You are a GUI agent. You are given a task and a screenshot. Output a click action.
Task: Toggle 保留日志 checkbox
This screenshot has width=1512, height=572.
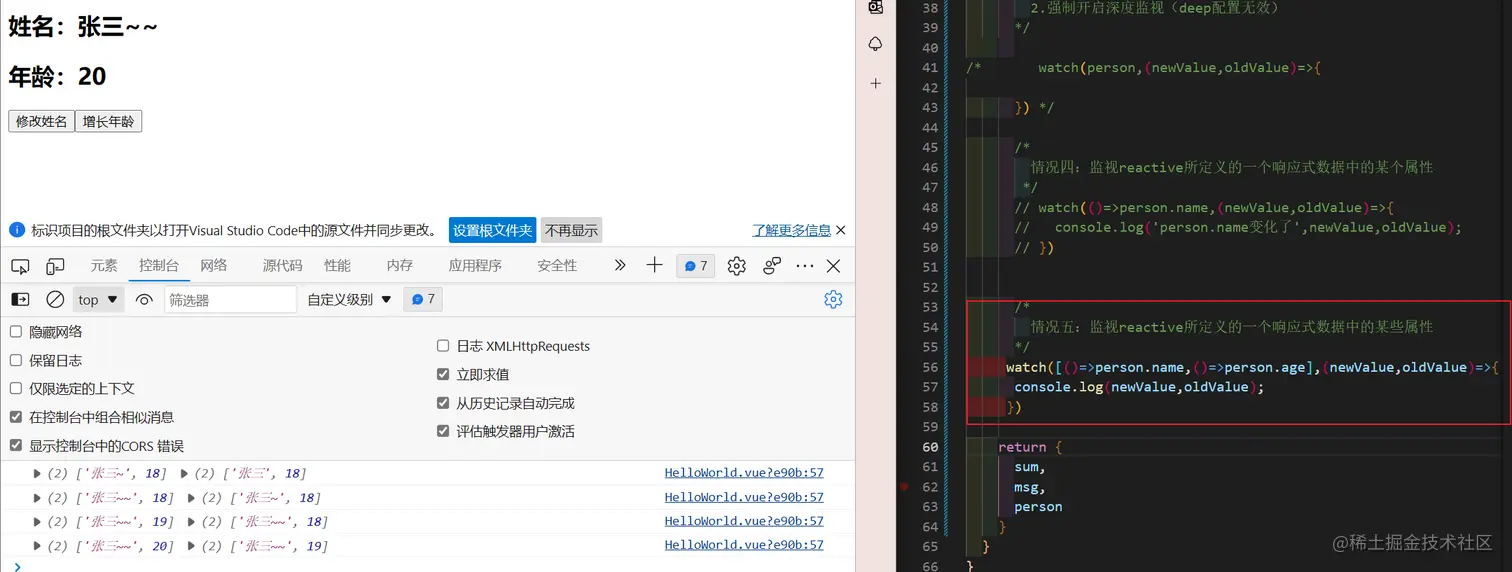pos(15,360)
